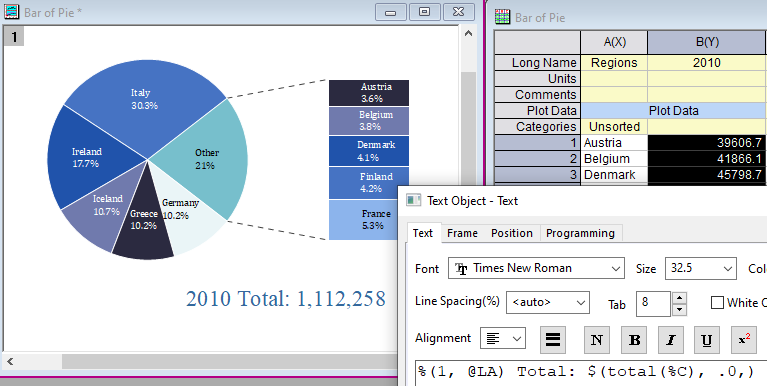Select the Belgium bar segment
Viewport: 767px width, 386px height.
point(369,121)
